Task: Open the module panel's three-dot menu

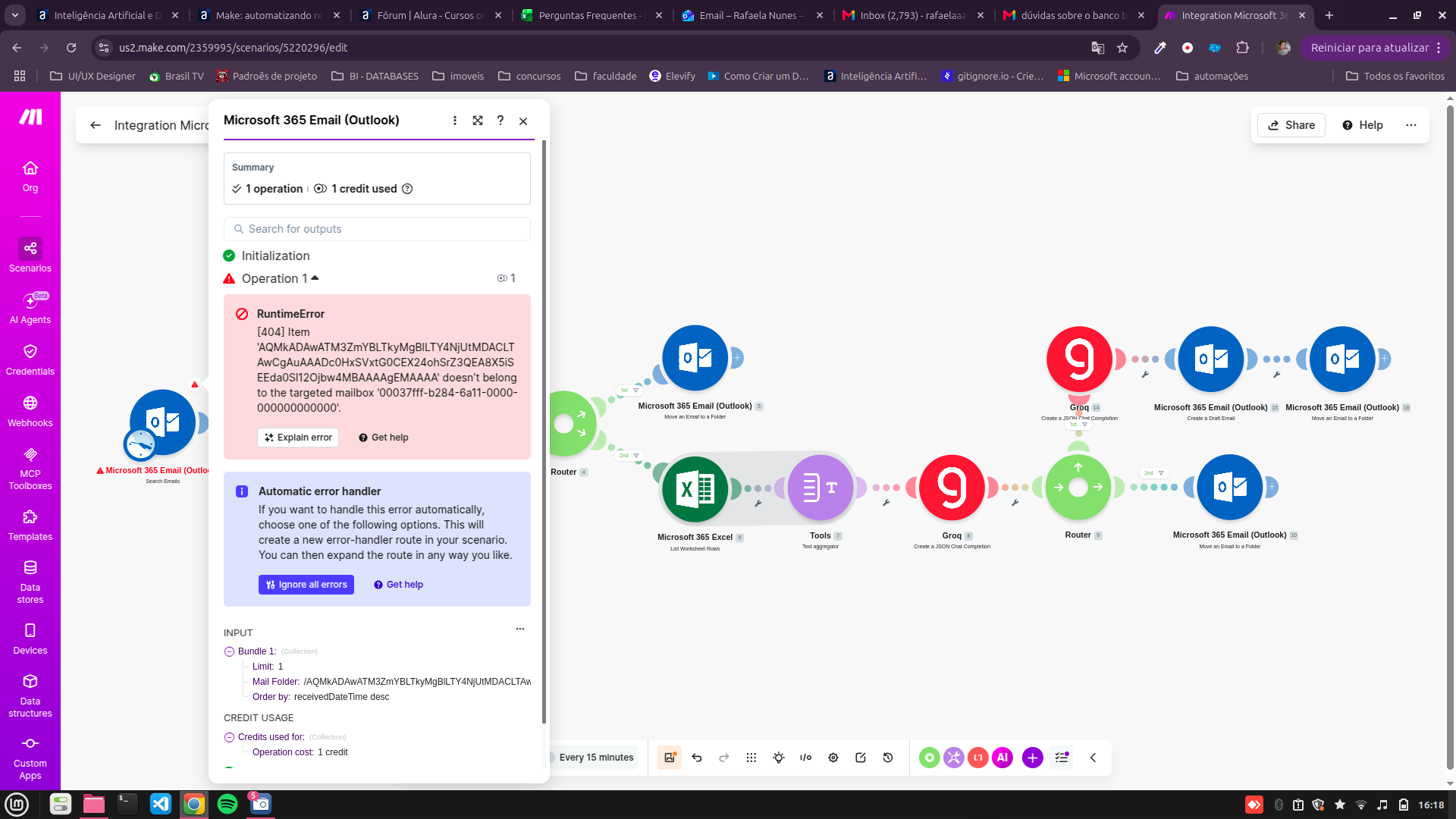Action: [455, 121]
